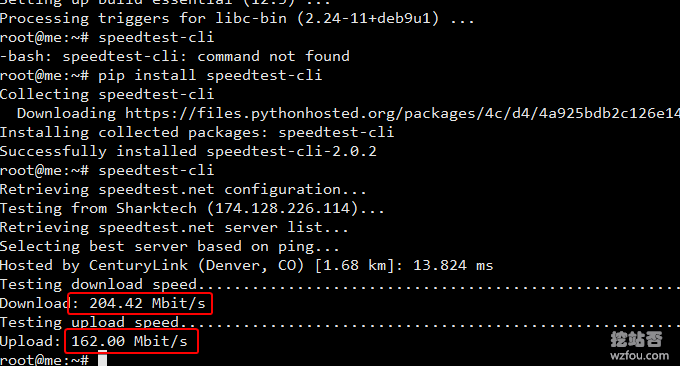Click 'Retrieving speedtest.net configuration' line
Screen dimensions: 680x366
pos(183,190)
